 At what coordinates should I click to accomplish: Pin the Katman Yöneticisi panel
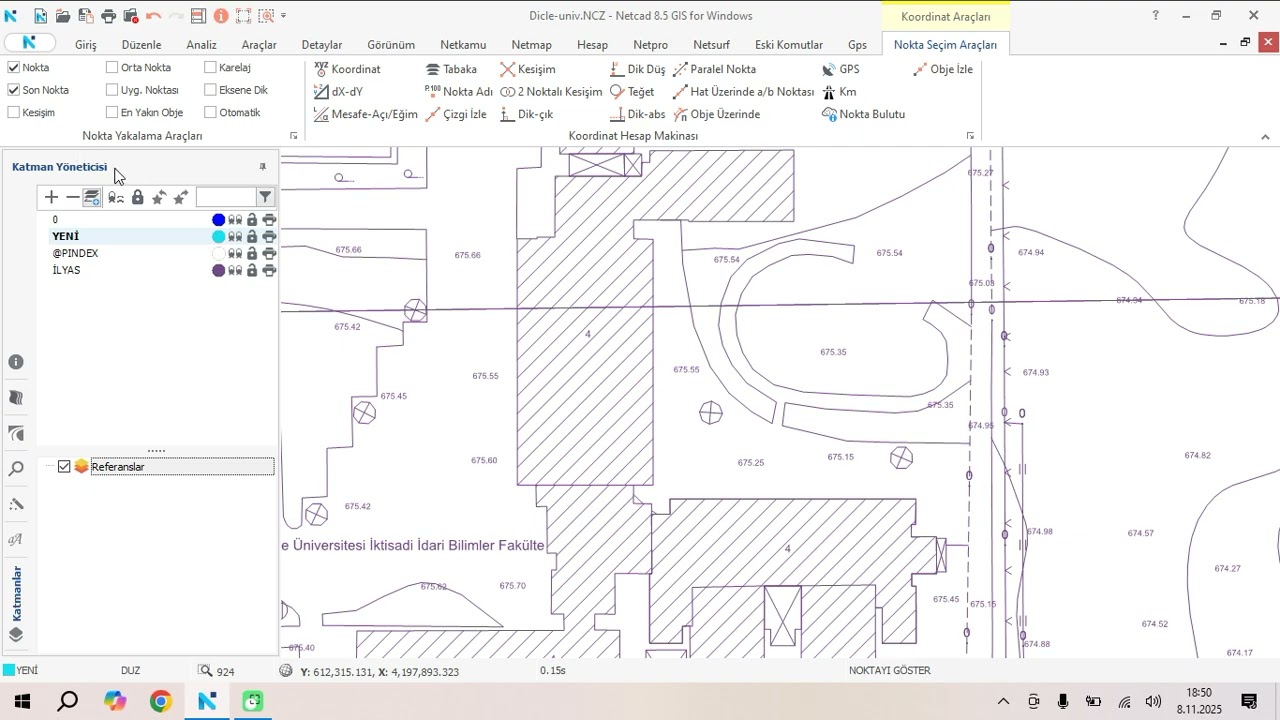[x=263, y=167]
